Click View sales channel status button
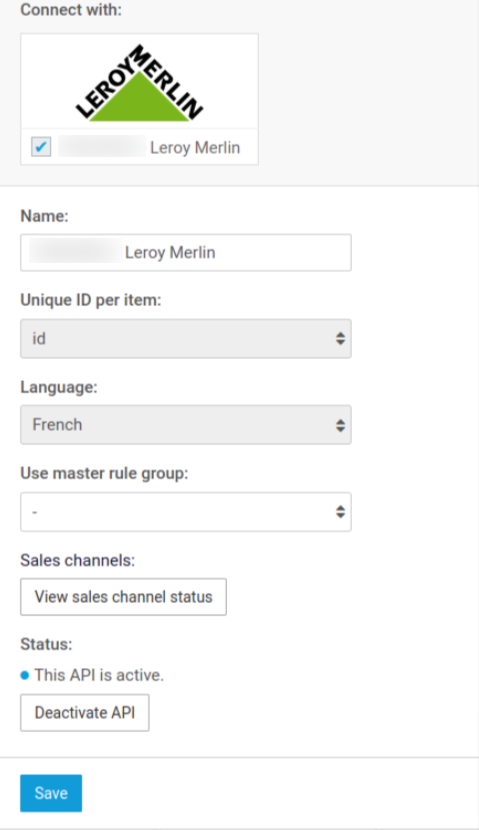 click(x=123, y=597)
